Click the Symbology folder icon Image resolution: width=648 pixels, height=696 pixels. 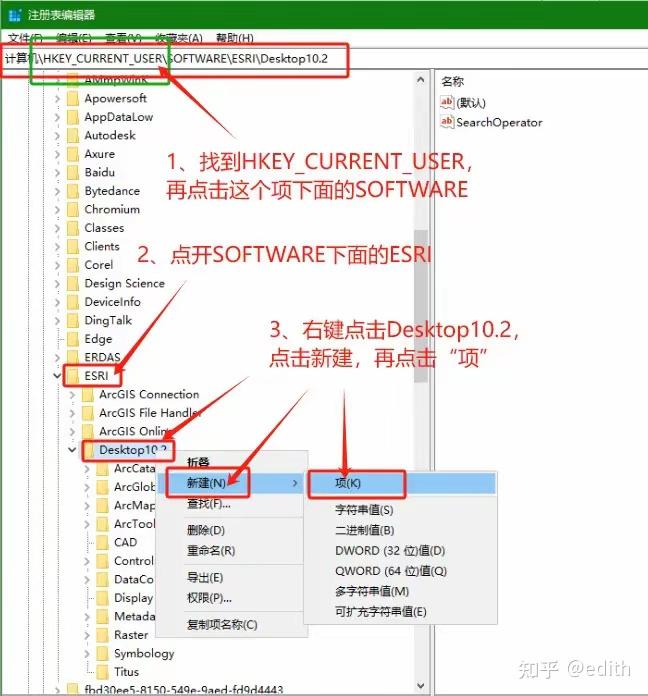tap(103, 653)
